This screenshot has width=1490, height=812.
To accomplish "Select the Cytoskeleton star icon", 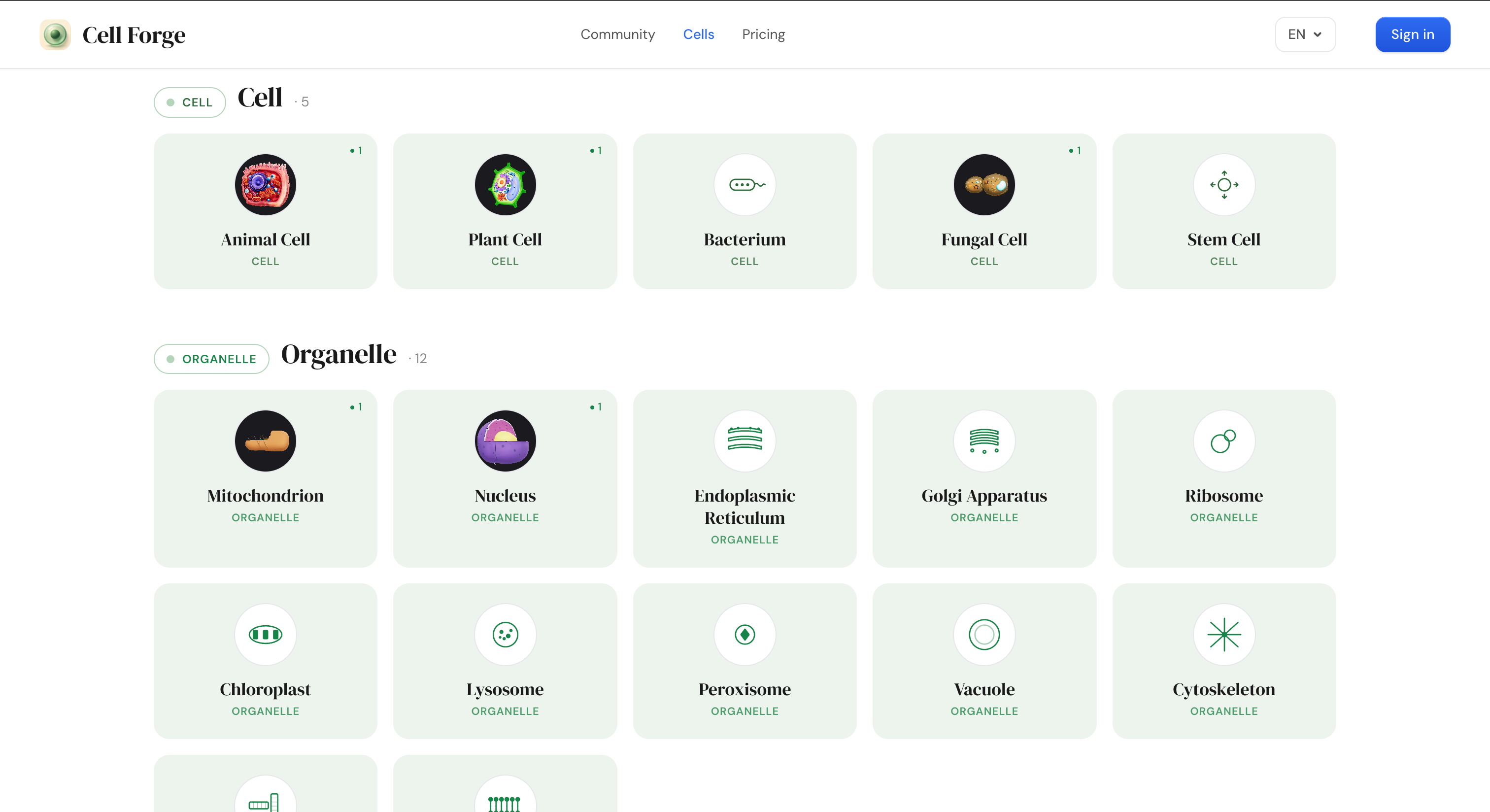I will coord(1224,635).
